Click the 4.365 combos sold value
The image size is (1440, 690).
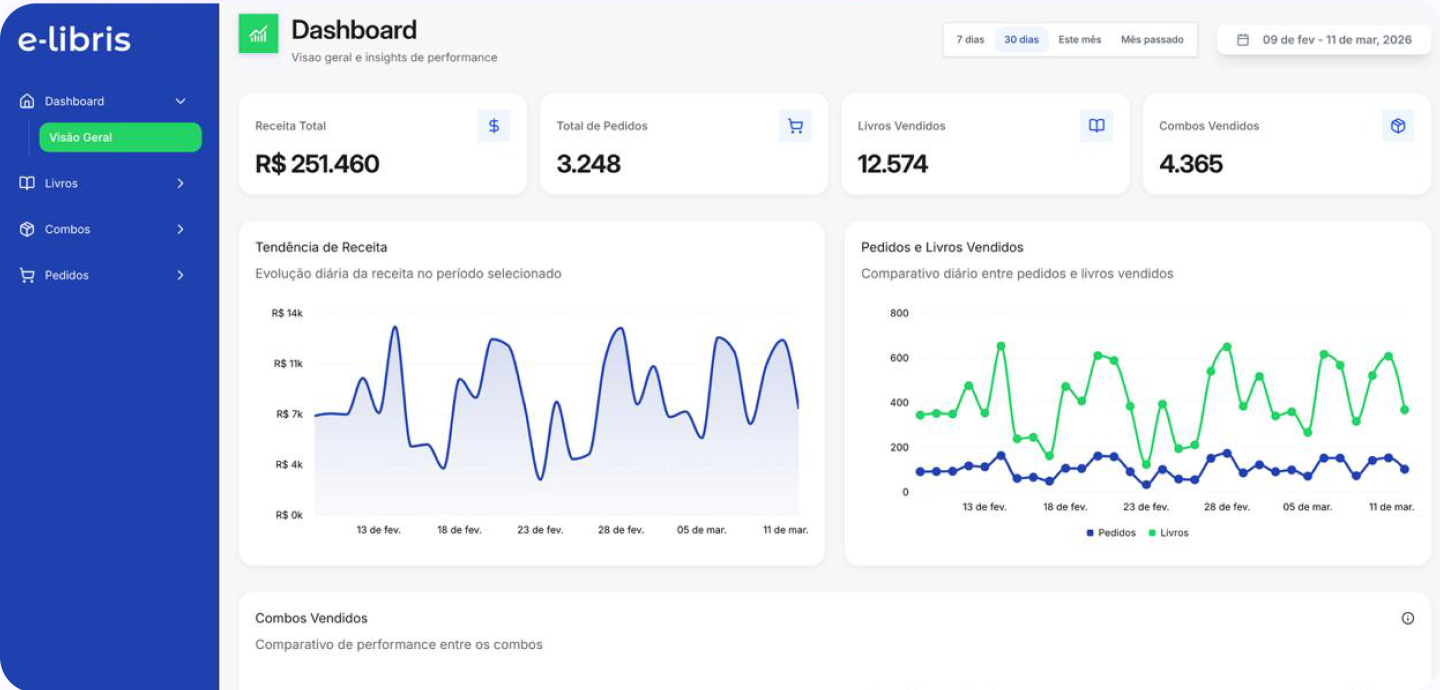click(1191, 164)
